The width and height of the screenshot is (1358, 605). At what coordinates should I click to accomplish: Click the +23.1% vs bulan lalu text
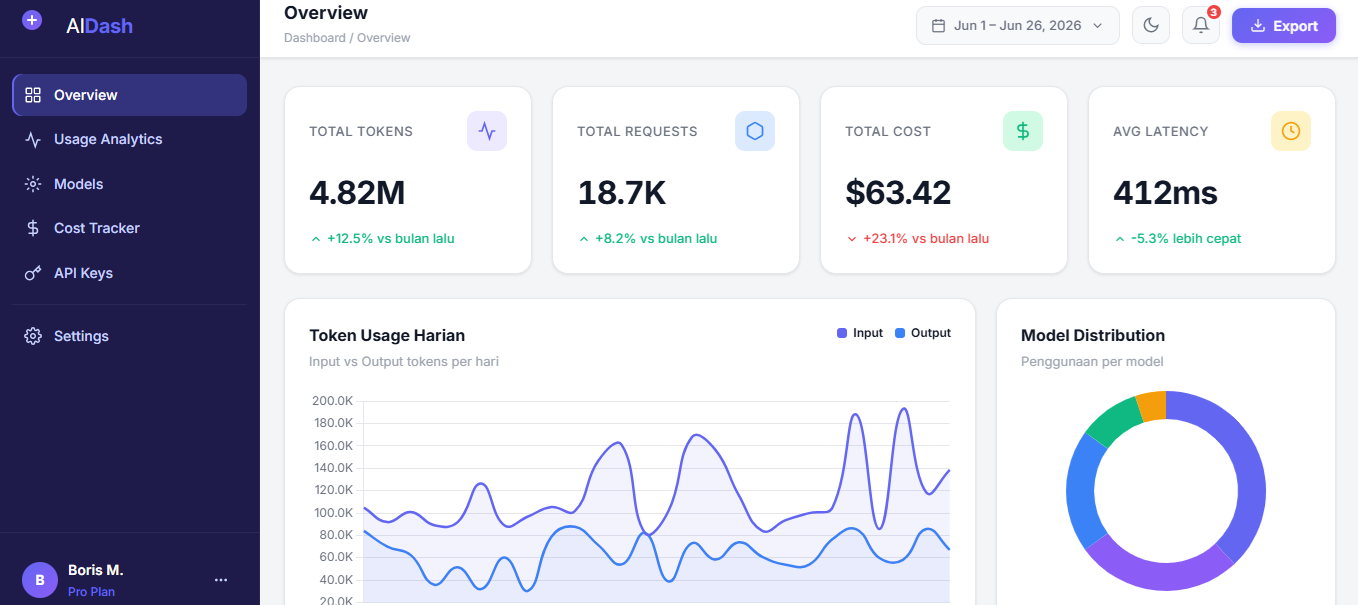926,239
